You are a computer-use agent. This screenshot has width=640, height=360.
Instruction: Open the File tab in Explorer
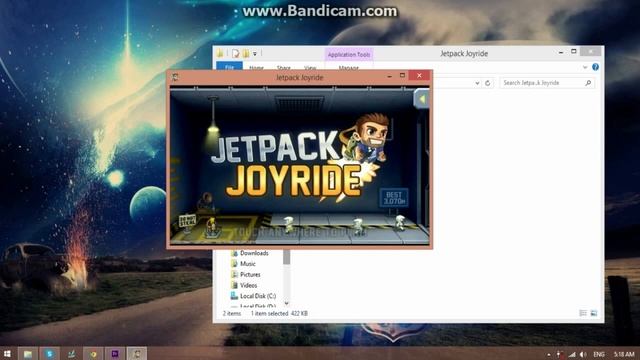click(229, 67)
